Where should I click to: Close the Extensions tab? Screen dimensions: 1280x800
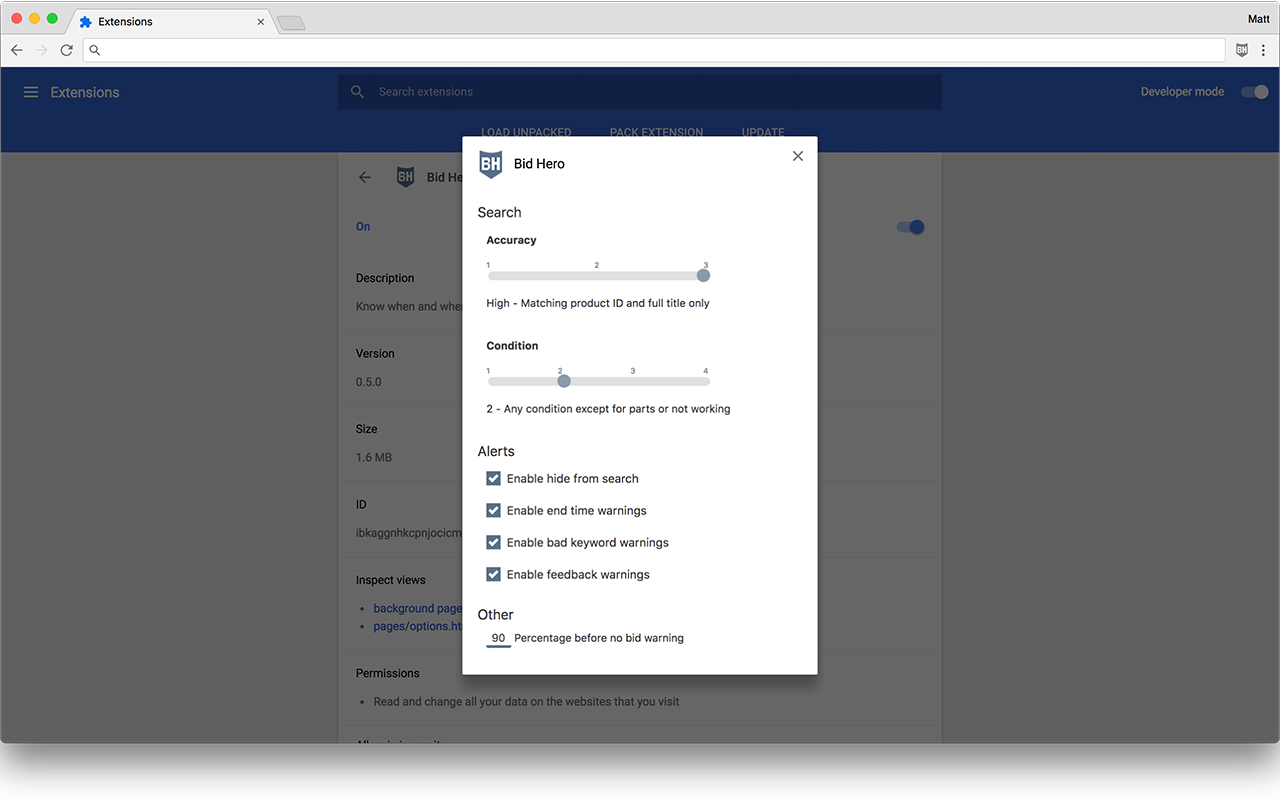[261, 21]
